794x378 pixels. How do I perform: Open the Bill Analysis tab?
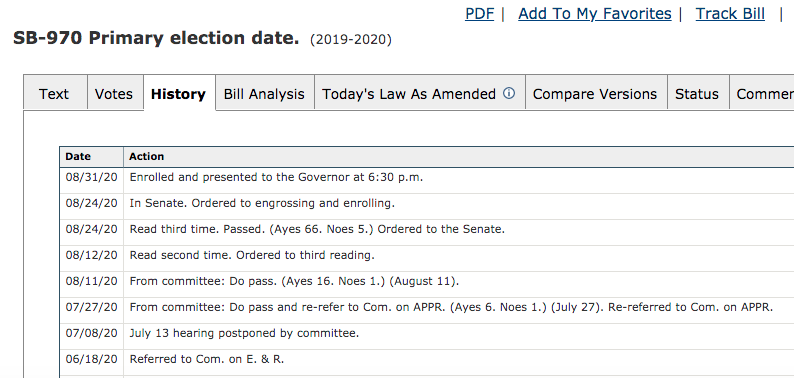tap(264, 92)
